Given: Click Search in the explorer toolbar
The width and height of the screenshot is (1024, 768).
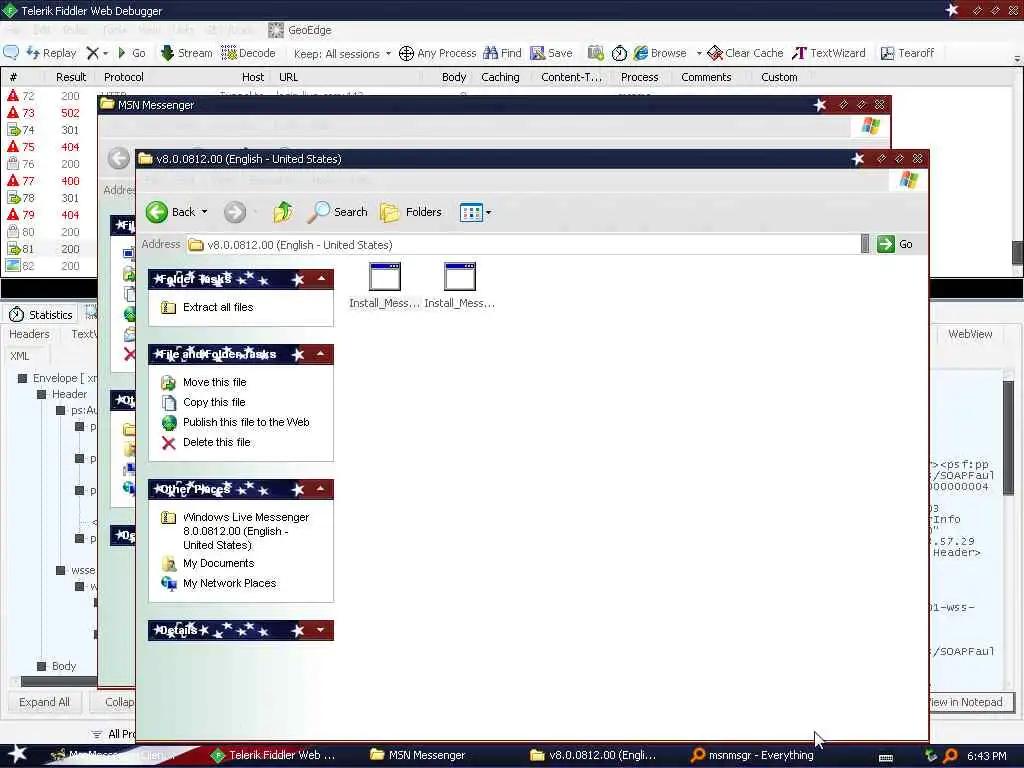Looking at the screenshot, I should coord(338,212).
